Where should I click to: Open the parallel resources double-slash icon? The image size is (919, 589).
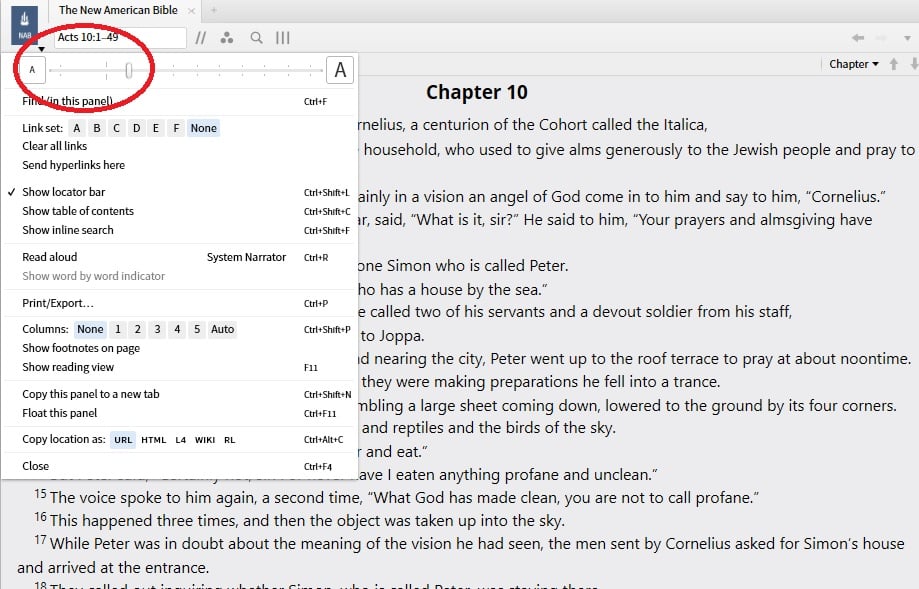point(201,38)
